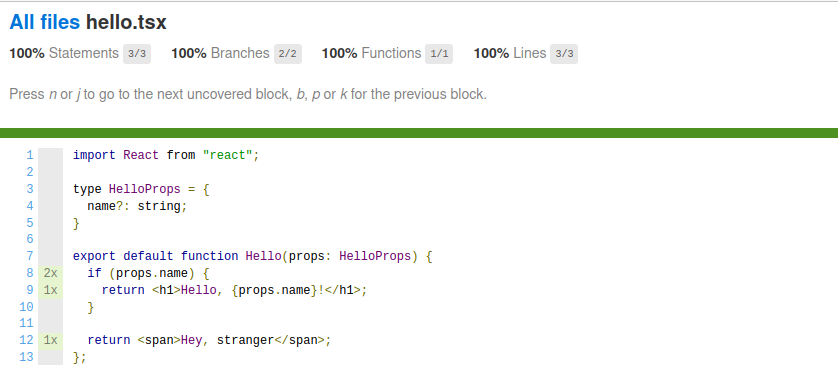Click the green coverage status bar
The image size is (838, 365).
click(x=419, y=133)
